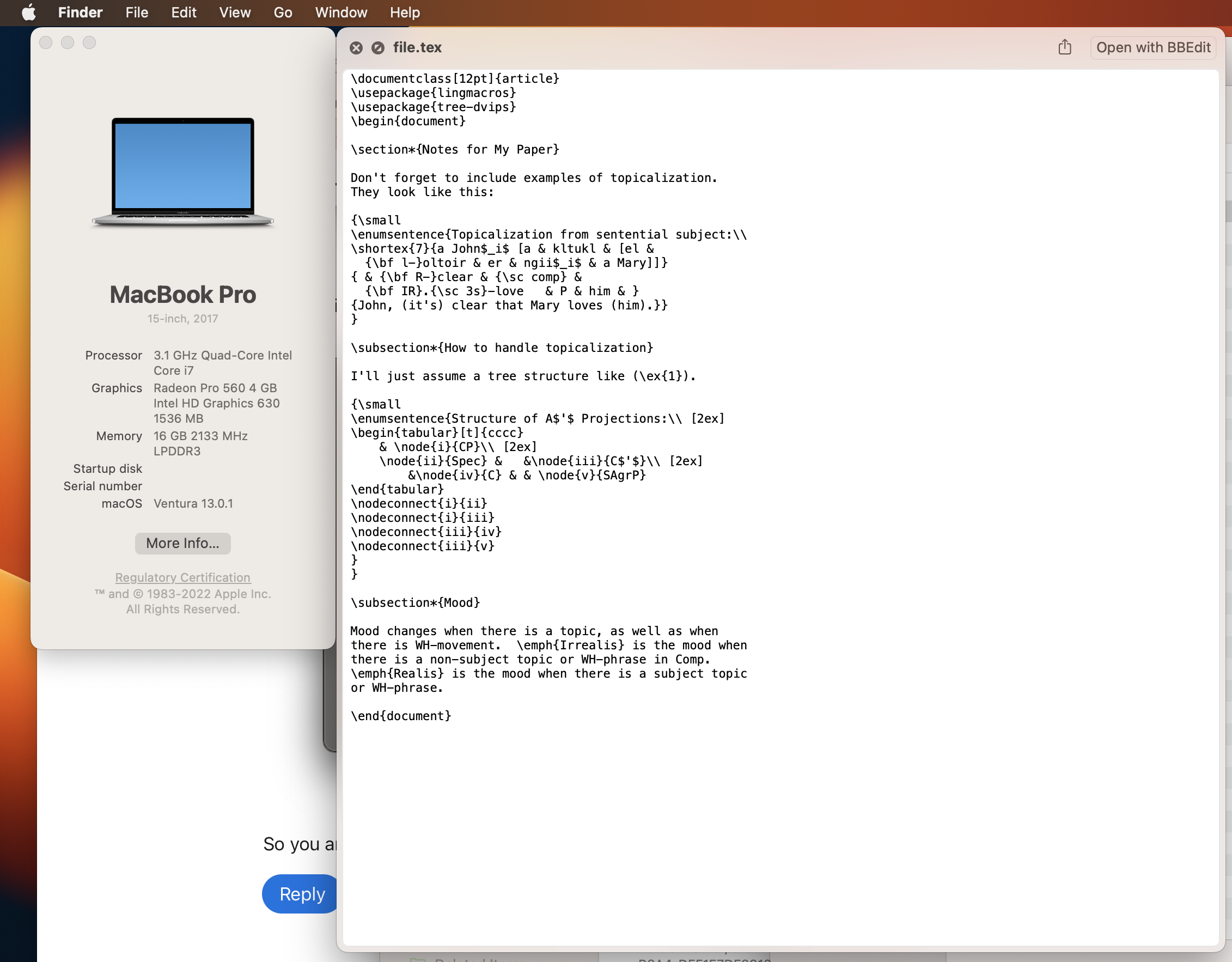Open the Edit menu

click(x=184, y=12)
